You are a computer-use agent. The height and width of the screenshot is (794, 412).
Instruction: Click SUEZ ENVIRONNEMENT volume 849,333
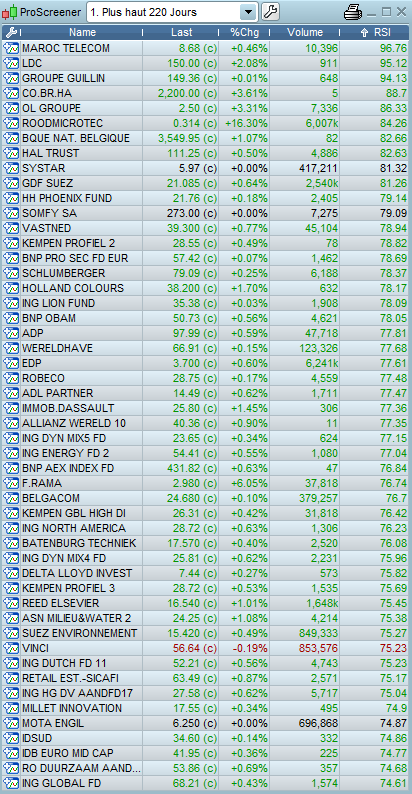[317, 633]
